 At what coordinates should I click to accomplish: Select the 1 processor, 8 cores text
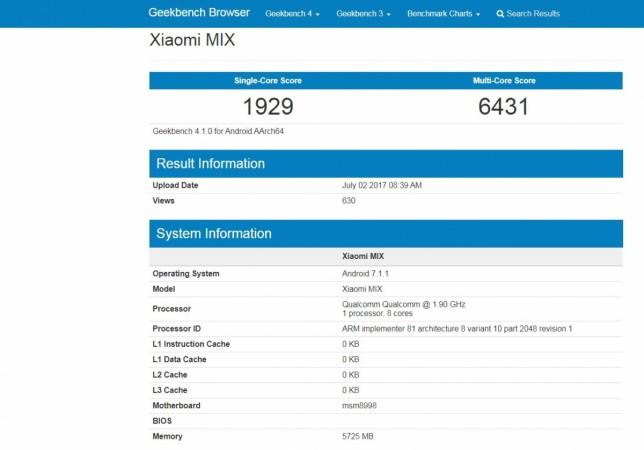(377, 313)
